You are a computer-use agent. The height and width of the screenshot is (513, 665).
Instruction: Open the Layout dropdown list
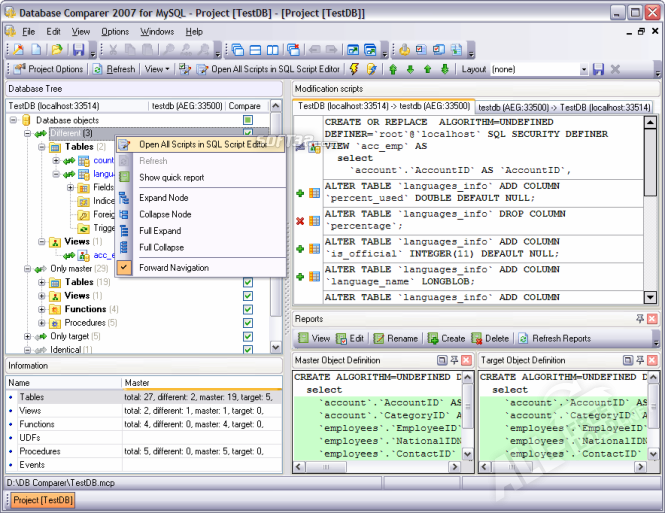point(583,69)
